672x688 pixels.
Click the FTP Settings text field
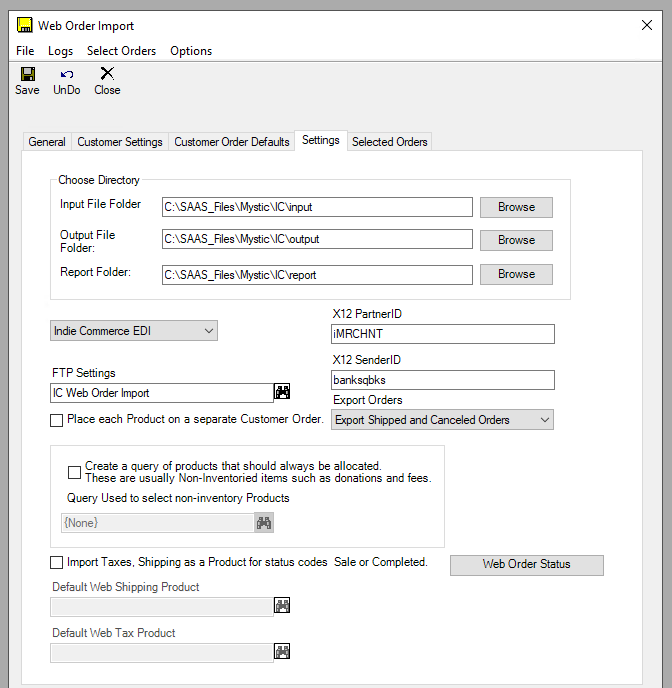[162, 393]
